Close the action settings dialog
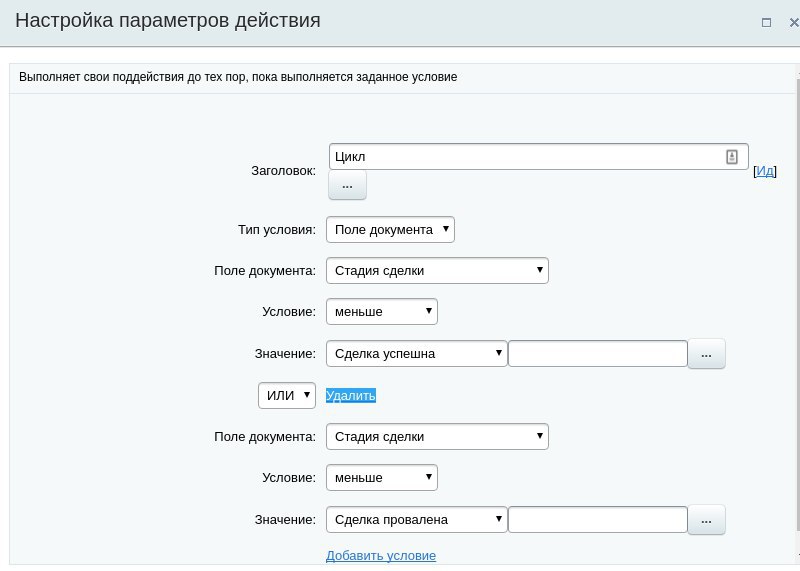The image size is (800, 571). [793, 22]
